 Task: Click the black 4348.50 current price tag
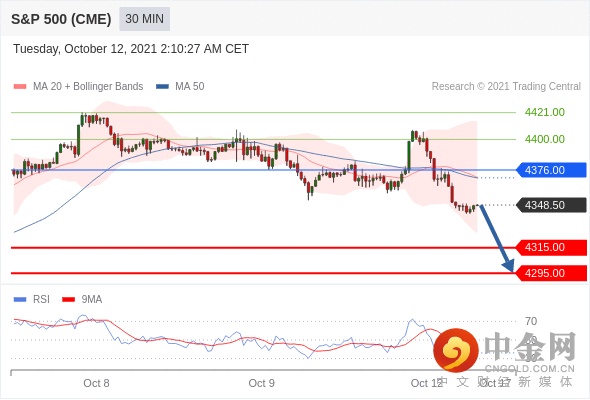point(551,205)
